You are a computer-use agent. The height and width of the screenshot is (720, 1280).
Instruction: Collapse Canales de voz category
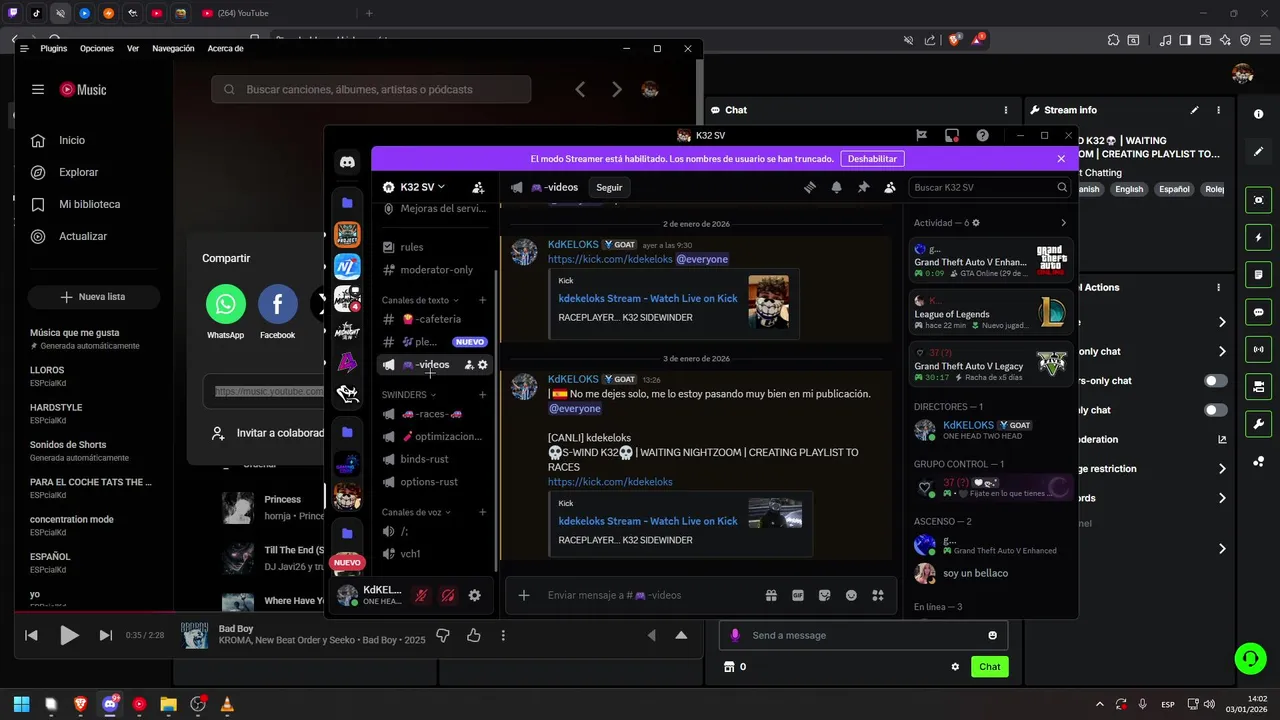(x=416, y=512)
